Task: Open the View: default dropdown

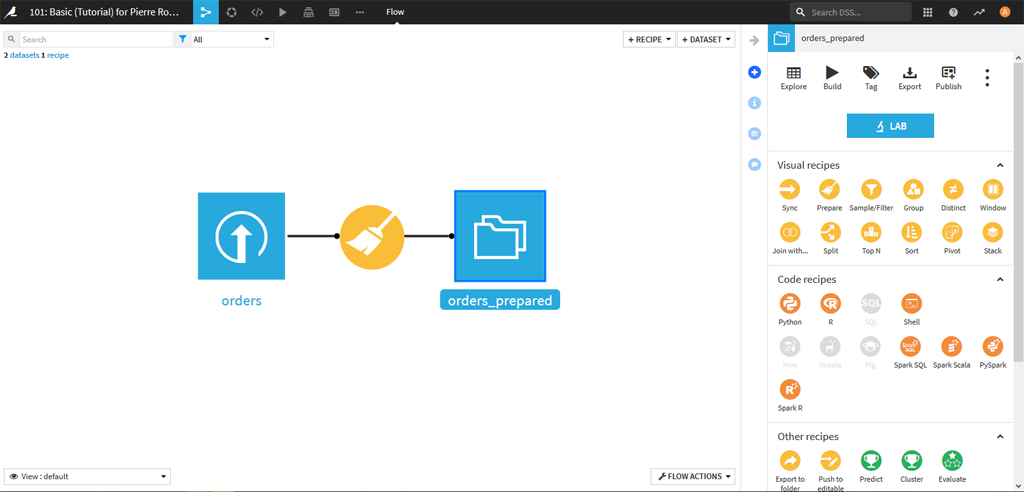Action: [x=88, y=476]
